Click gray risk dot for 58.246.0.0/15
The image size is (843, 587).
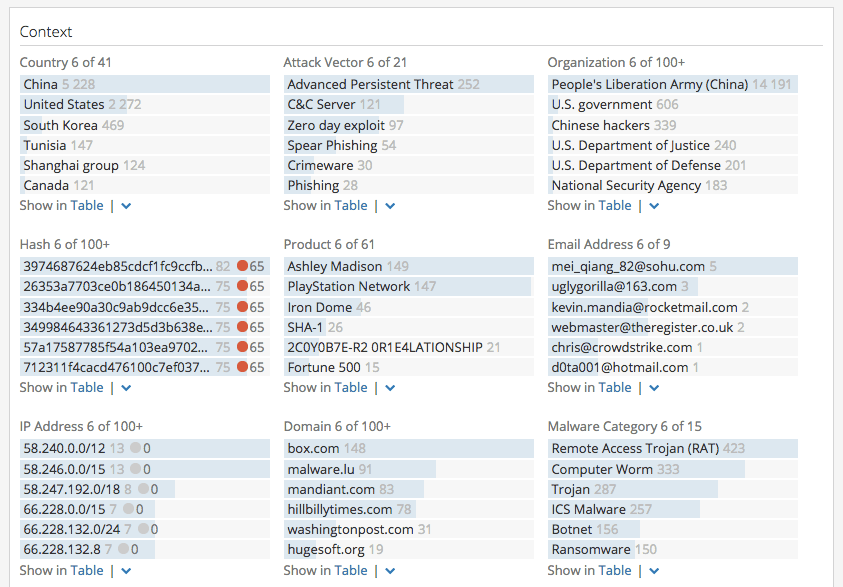click(x=135, y=469)
